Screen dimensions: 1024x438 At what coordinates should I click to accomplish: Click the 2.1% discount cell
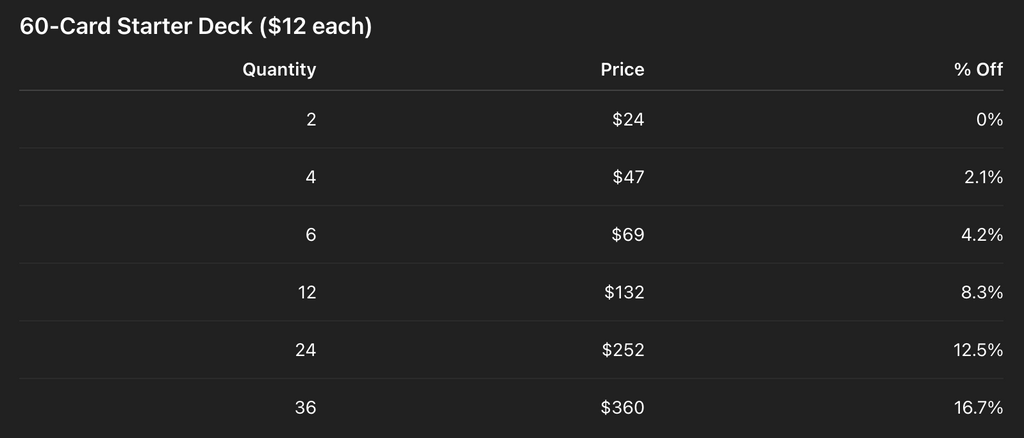(984, 178)
